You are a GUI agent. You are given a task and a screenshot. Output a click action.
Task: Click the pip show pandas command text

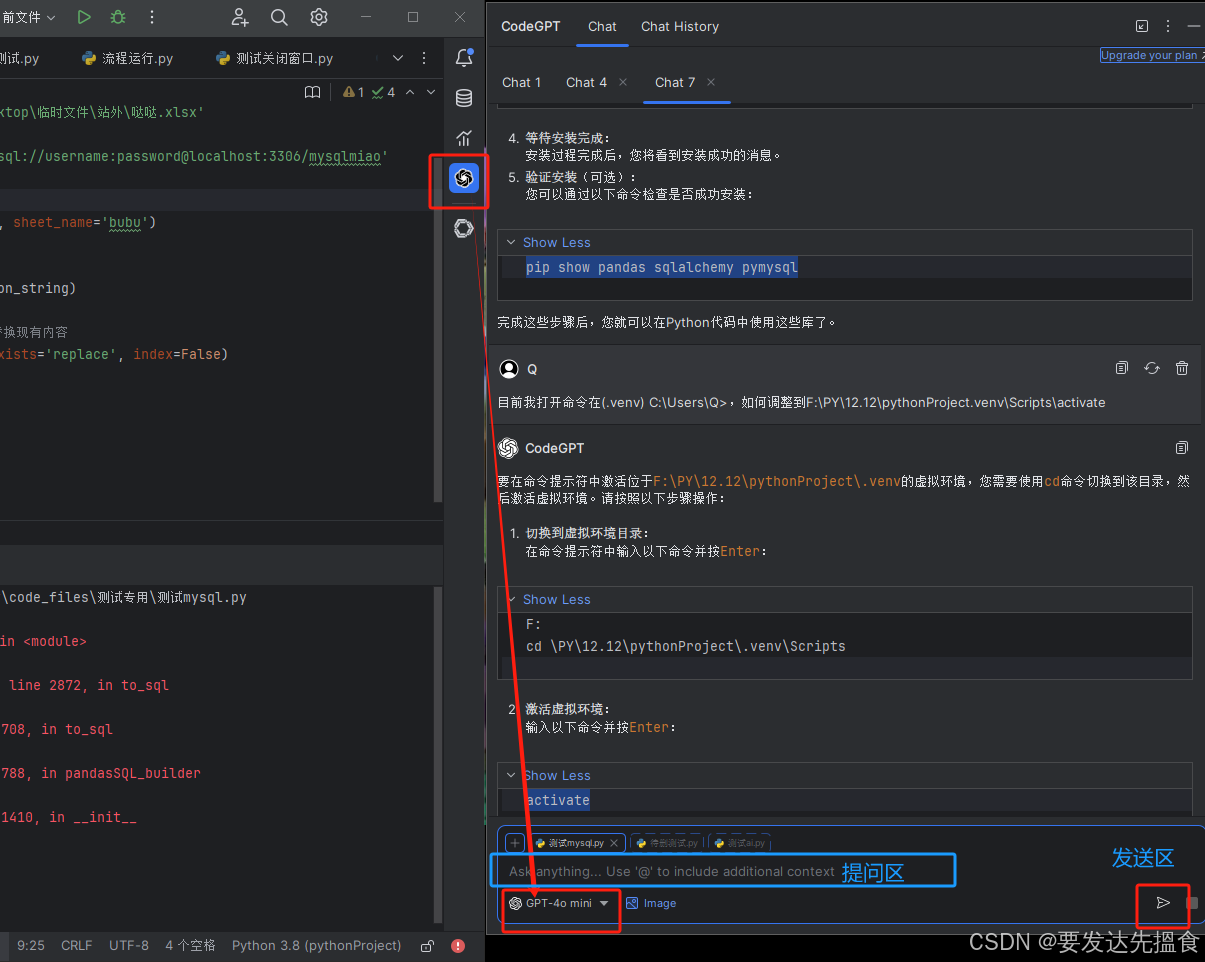coord(661,267)
